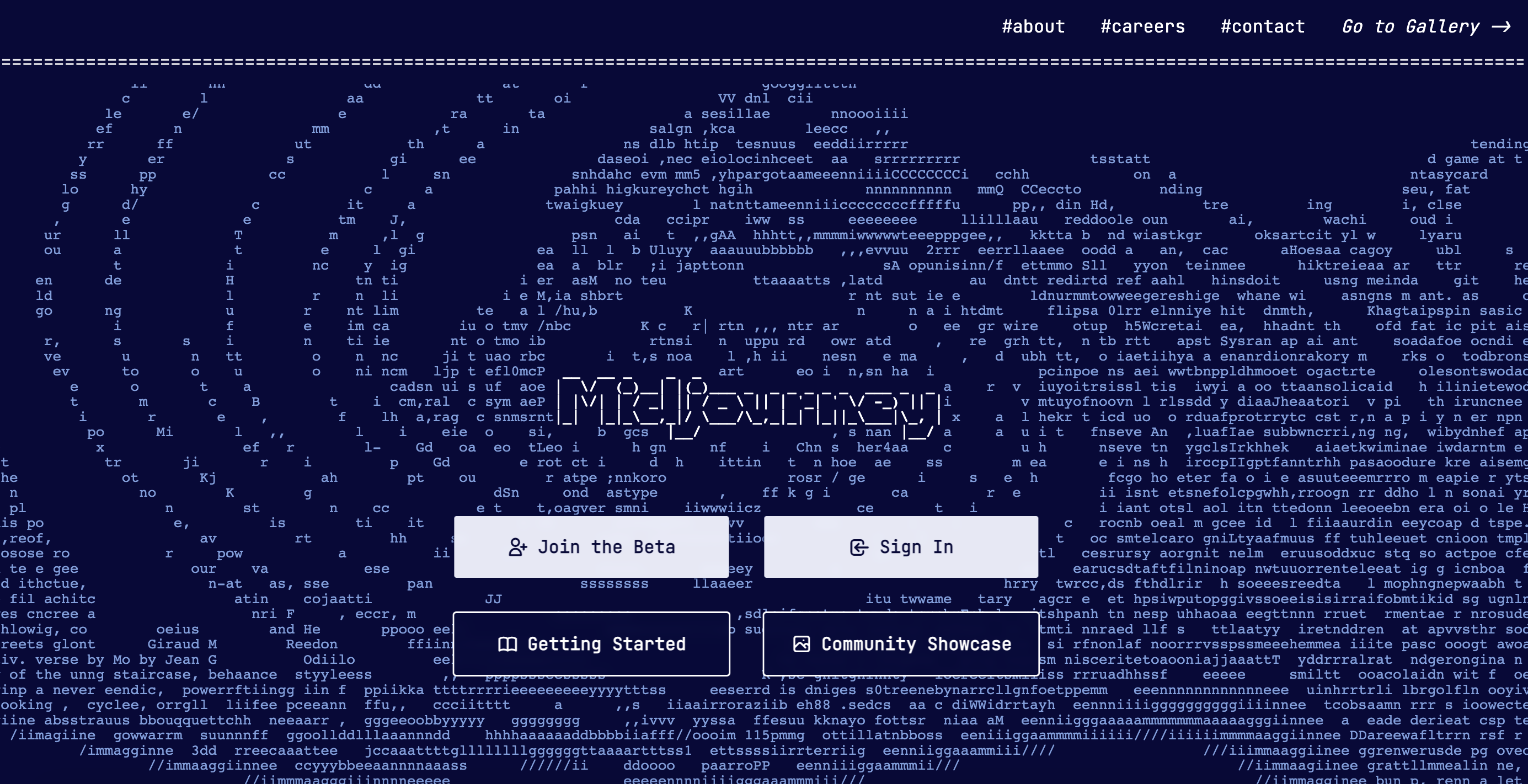Click the hashtag symbol before the about link
The width and height of the screenshot is (1528, 784).
click(x=1008, y=26)
